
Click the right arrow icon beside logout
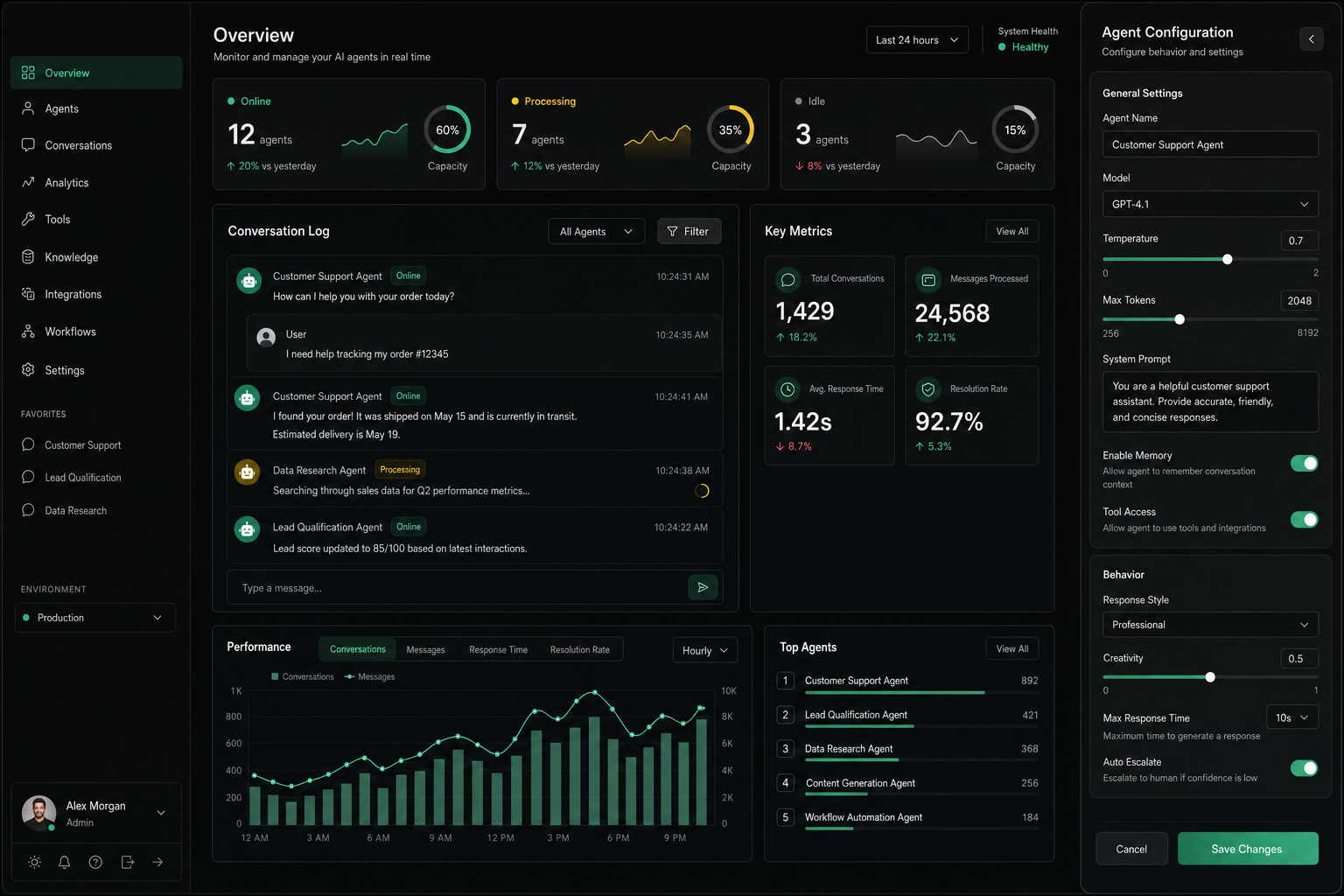(x=157, y=863)
